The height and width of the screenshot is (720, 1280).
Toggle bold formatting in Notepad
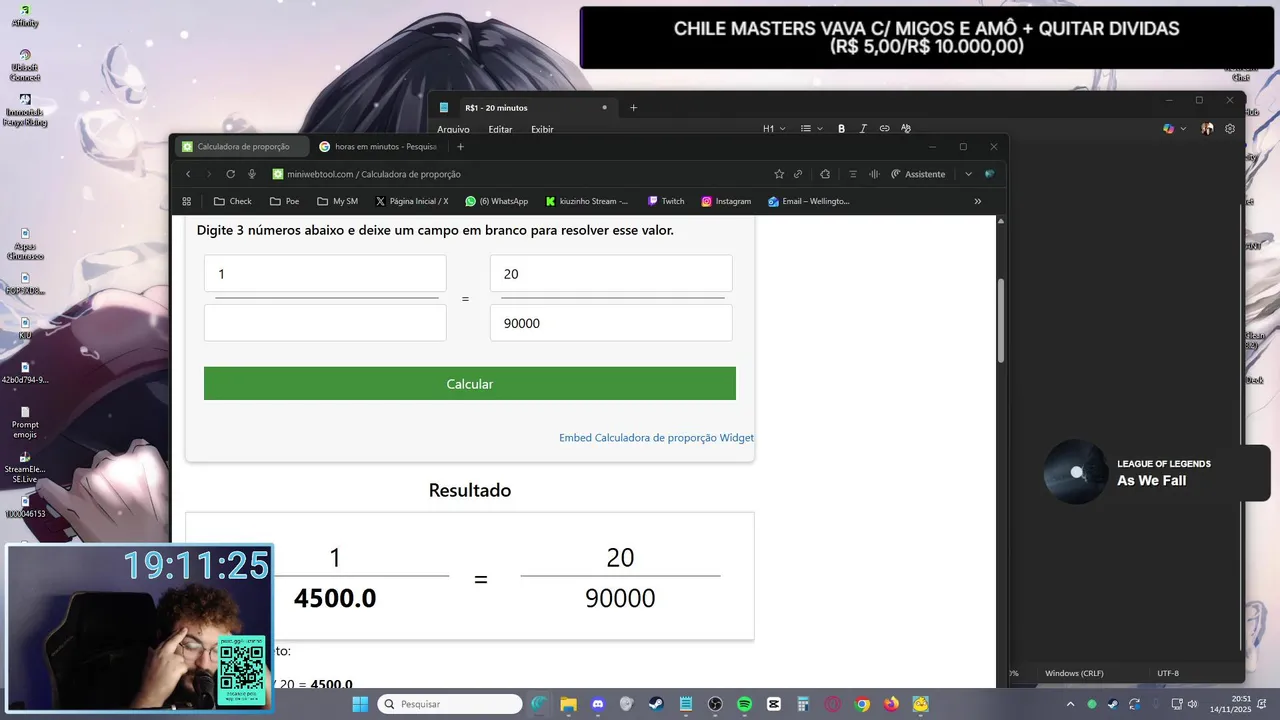841,129
